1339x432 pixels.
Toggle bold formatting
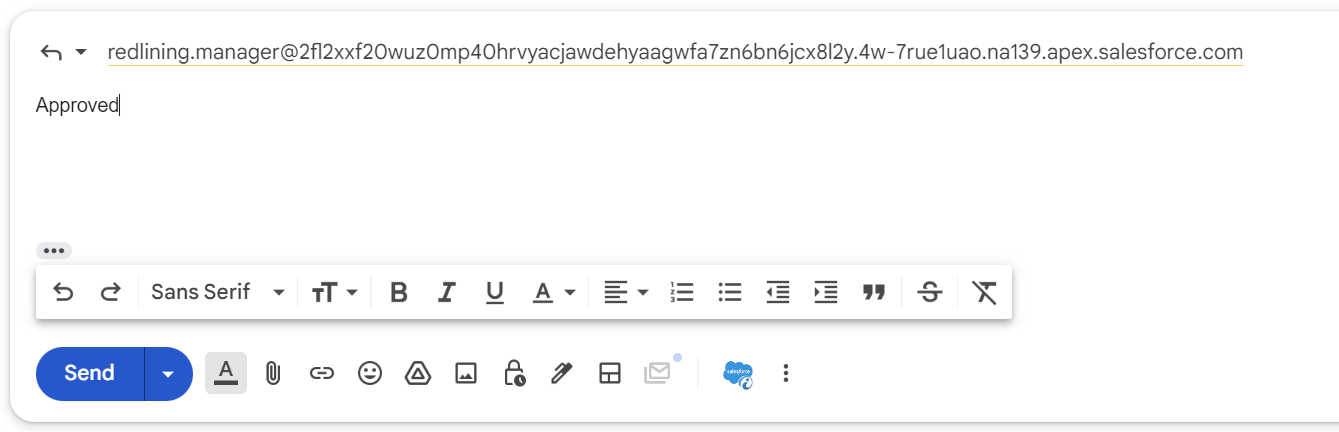399,292
